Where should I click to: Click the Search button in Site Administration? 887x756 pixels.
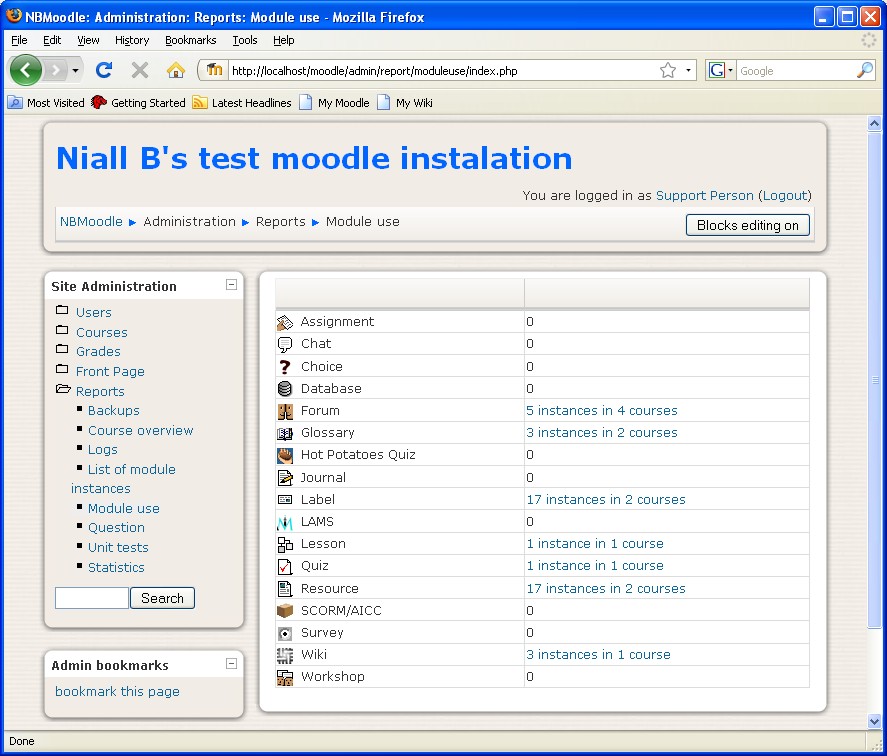[162, 598]
